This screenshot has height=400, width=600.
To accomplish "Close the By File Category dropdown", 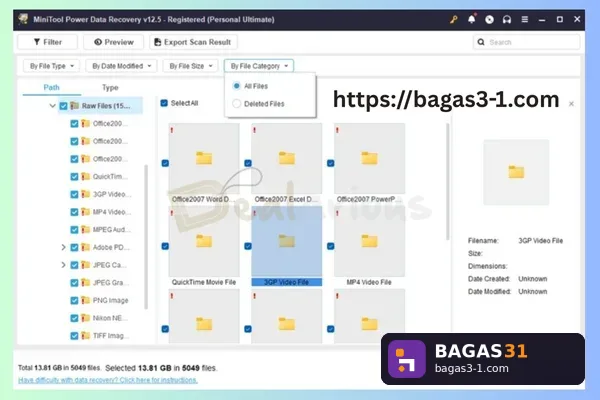I will point(259,66).
